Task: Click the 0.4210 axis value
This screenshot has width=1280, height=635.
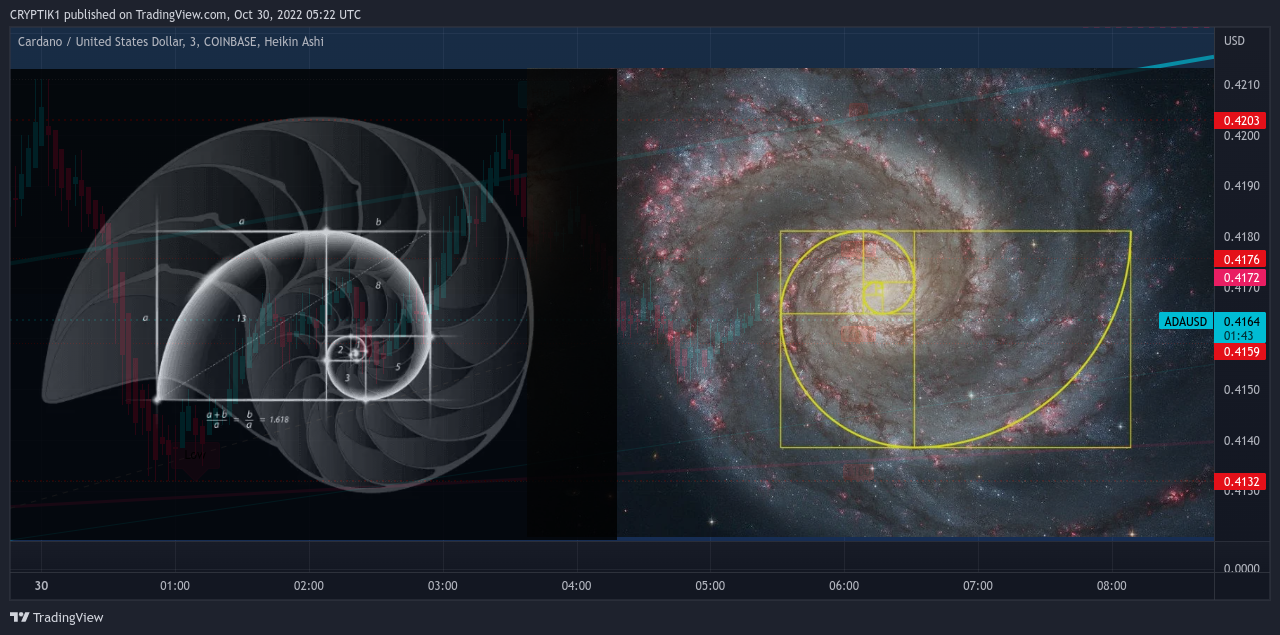Action: tap(1242, 85)
